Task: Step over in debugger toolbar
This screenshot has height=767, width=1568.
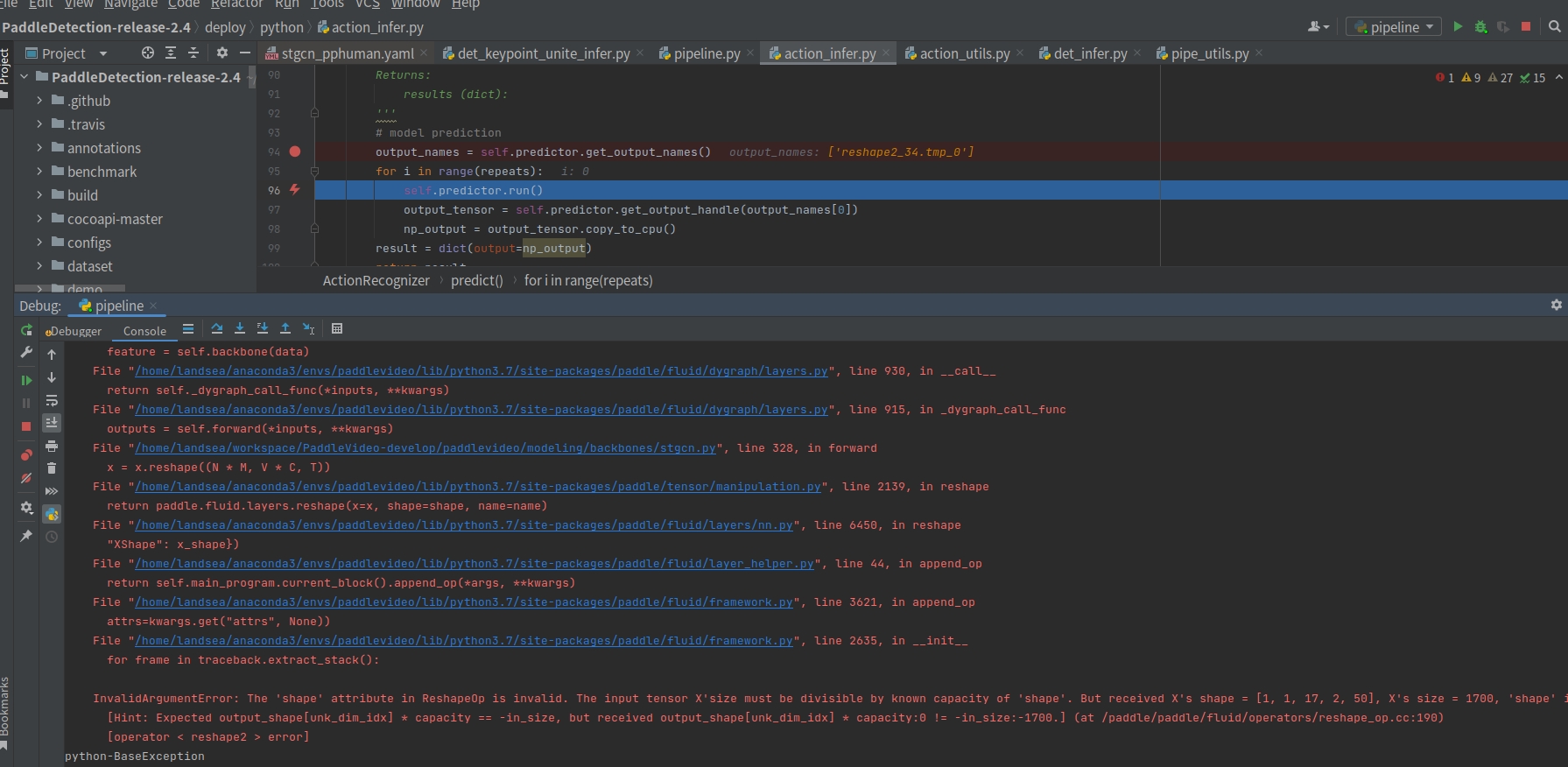Action: pos(217,329)
